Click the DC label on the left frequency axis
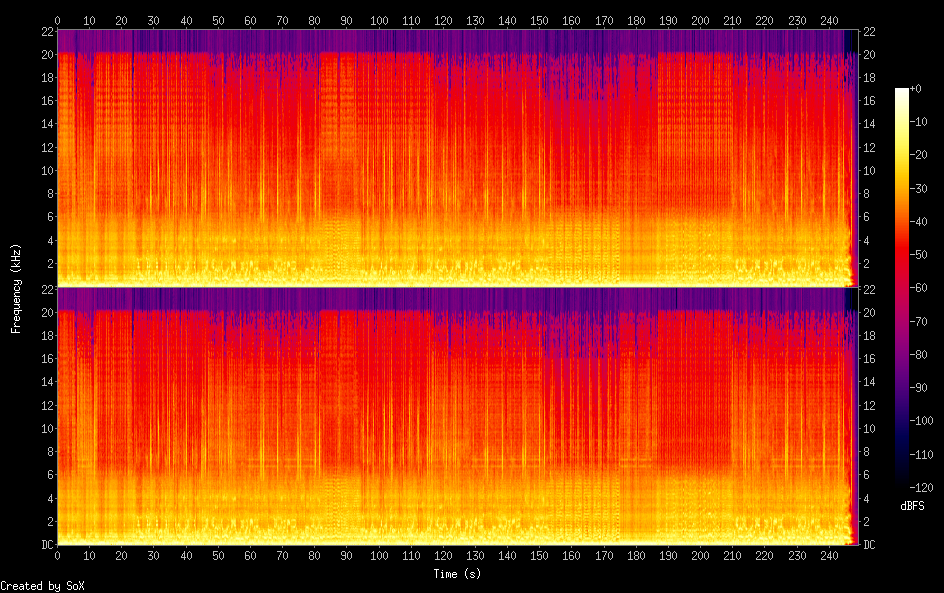The image size is (944, 593). (44, 545)
